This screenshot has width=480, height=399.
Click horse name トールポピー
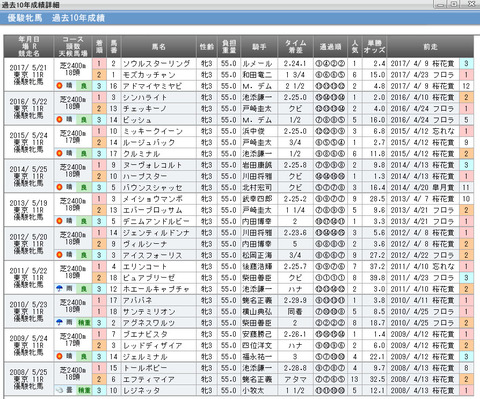pos(145,368)
